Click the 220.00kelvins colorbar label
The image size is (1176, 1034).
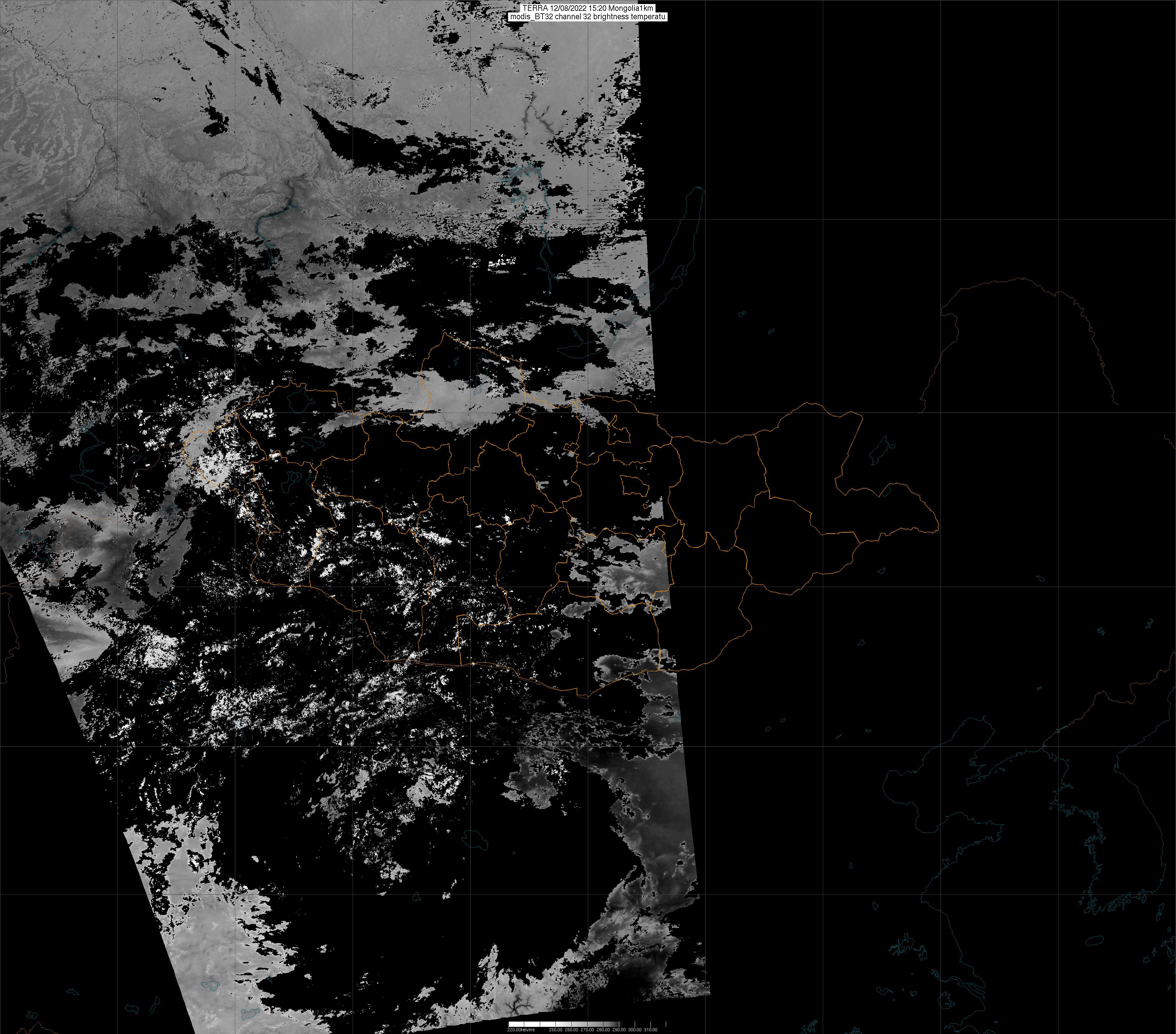tap(521, 1029)
